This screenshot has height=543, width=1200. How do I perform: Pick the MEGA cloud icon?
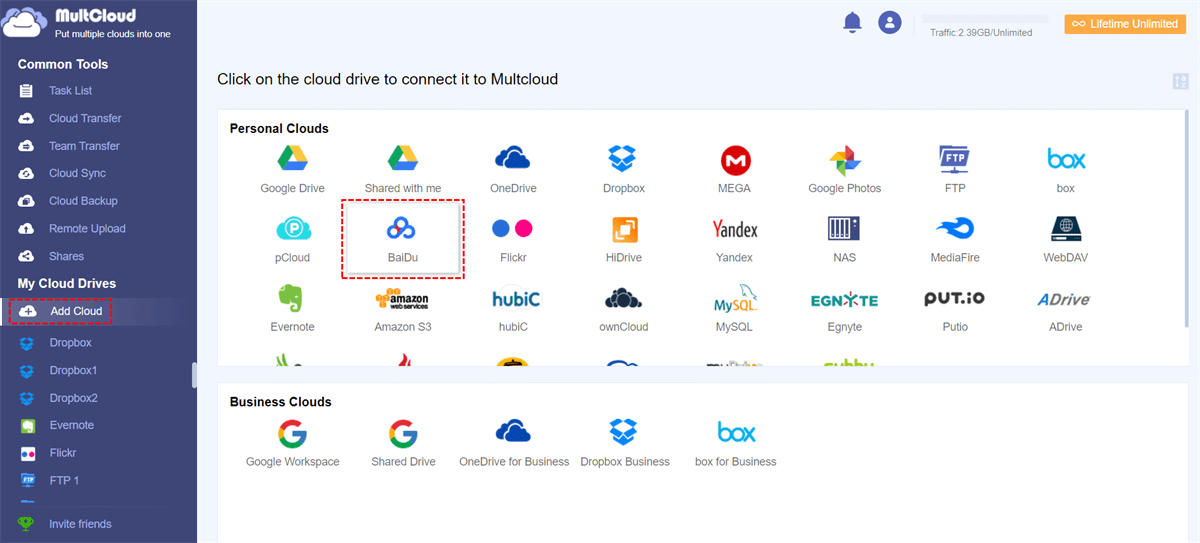[734, 168]
